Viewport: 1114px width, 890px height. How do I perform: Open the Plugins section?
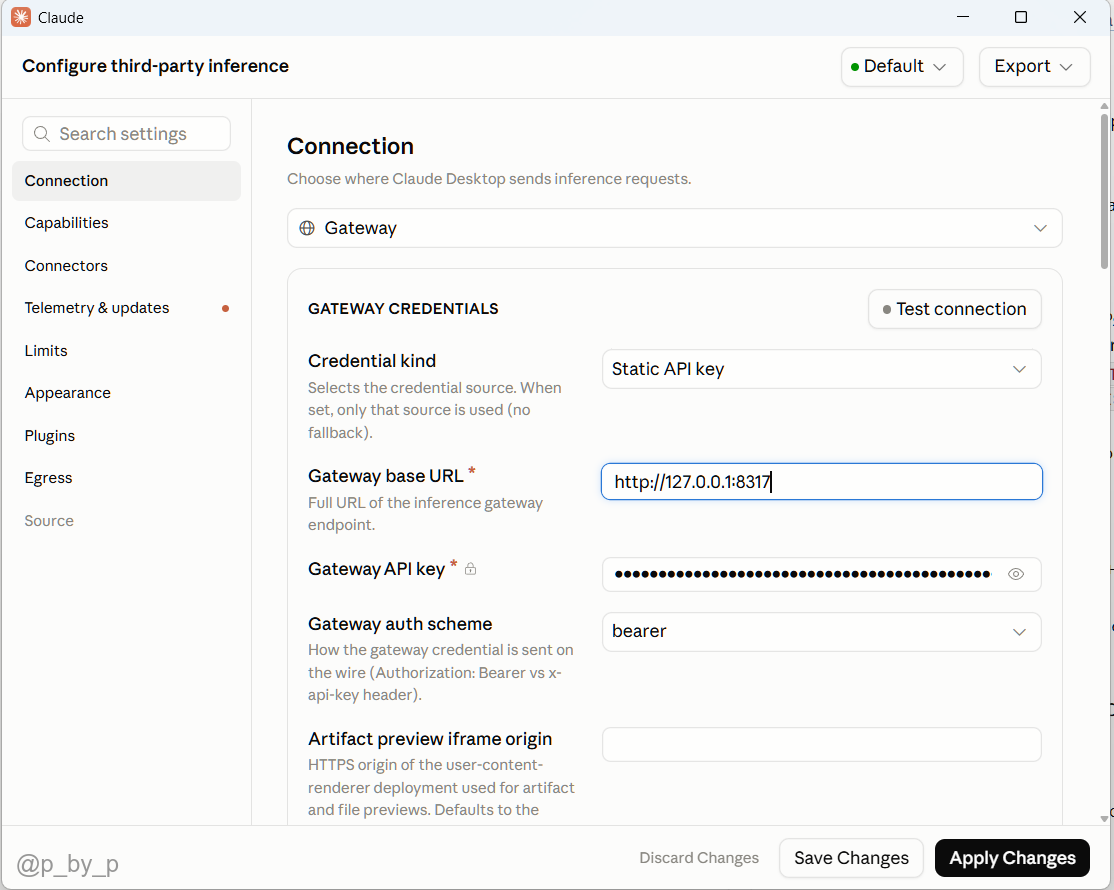(126, 435)
